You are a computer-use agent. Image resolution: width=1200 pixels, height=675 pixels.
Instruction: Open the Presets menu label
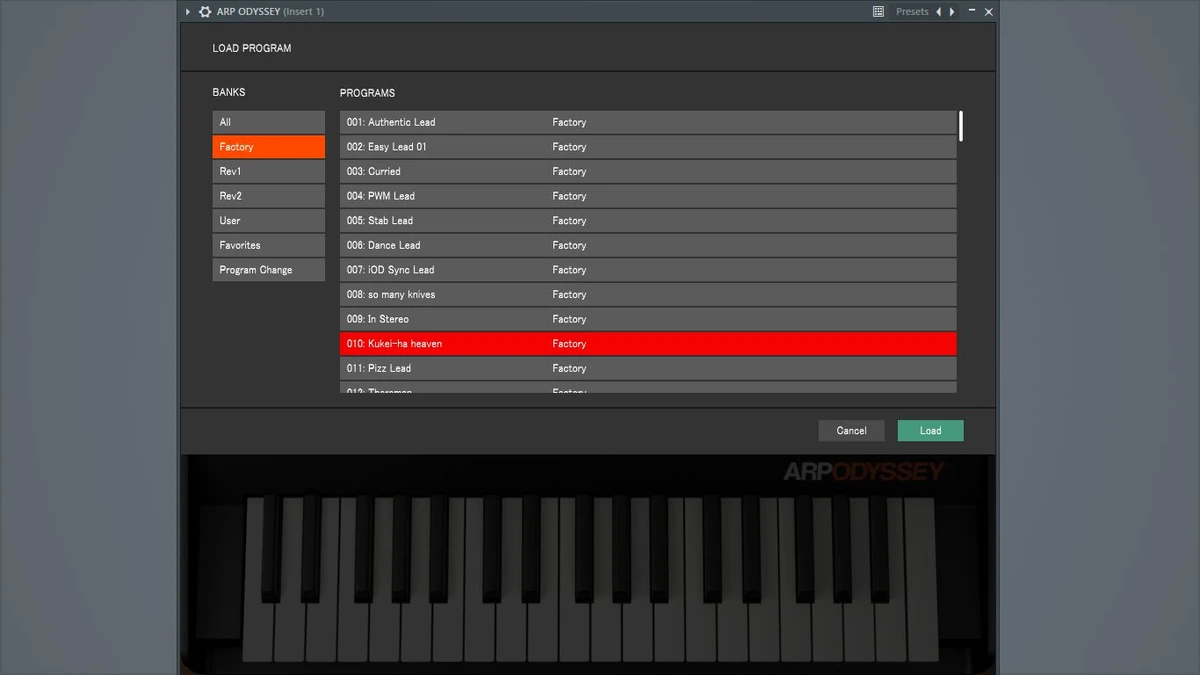(x=912, y=12)
